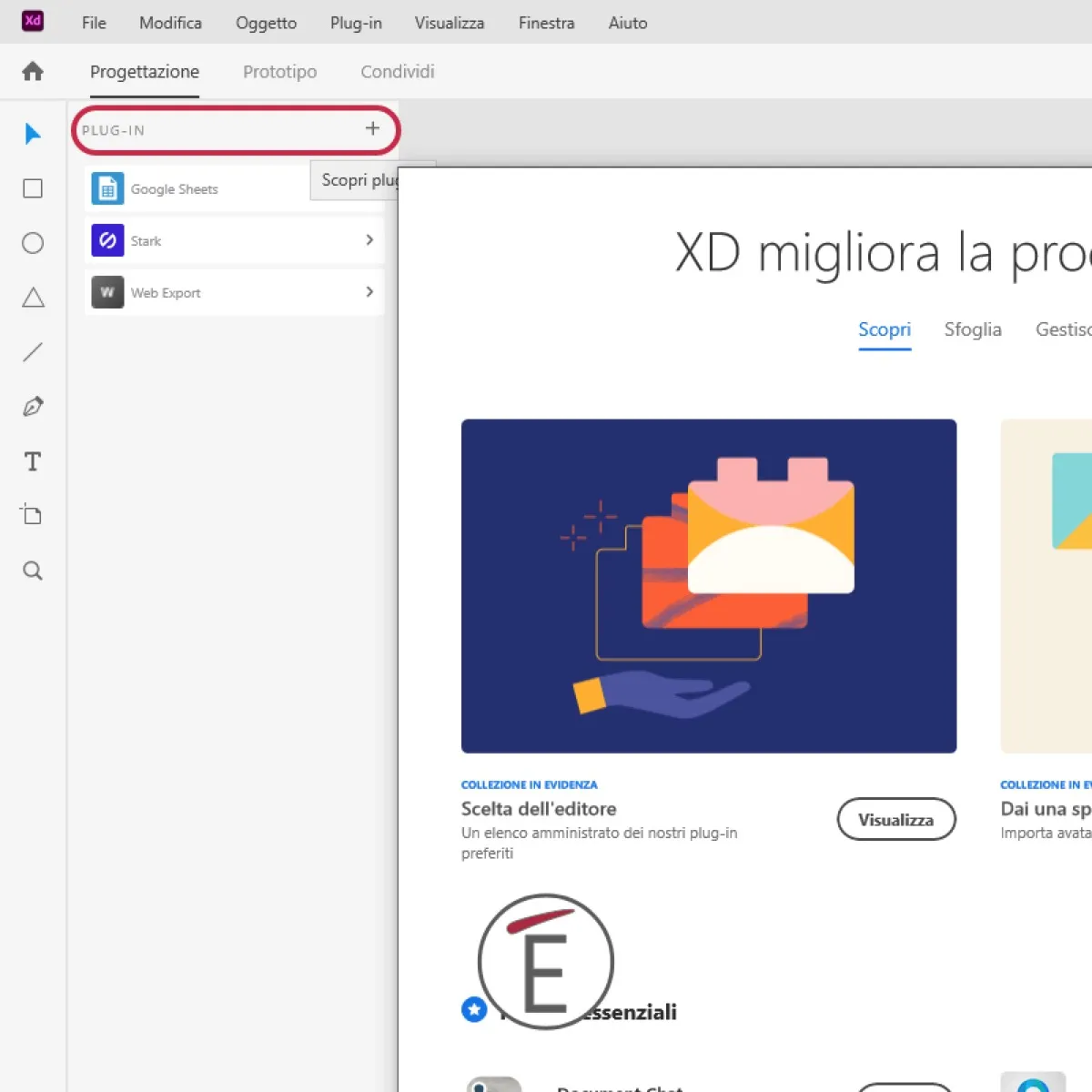This screenshot has width=1092, height=1092.
Task: Expand Stark plugin options
Action: tap(369, 240)
